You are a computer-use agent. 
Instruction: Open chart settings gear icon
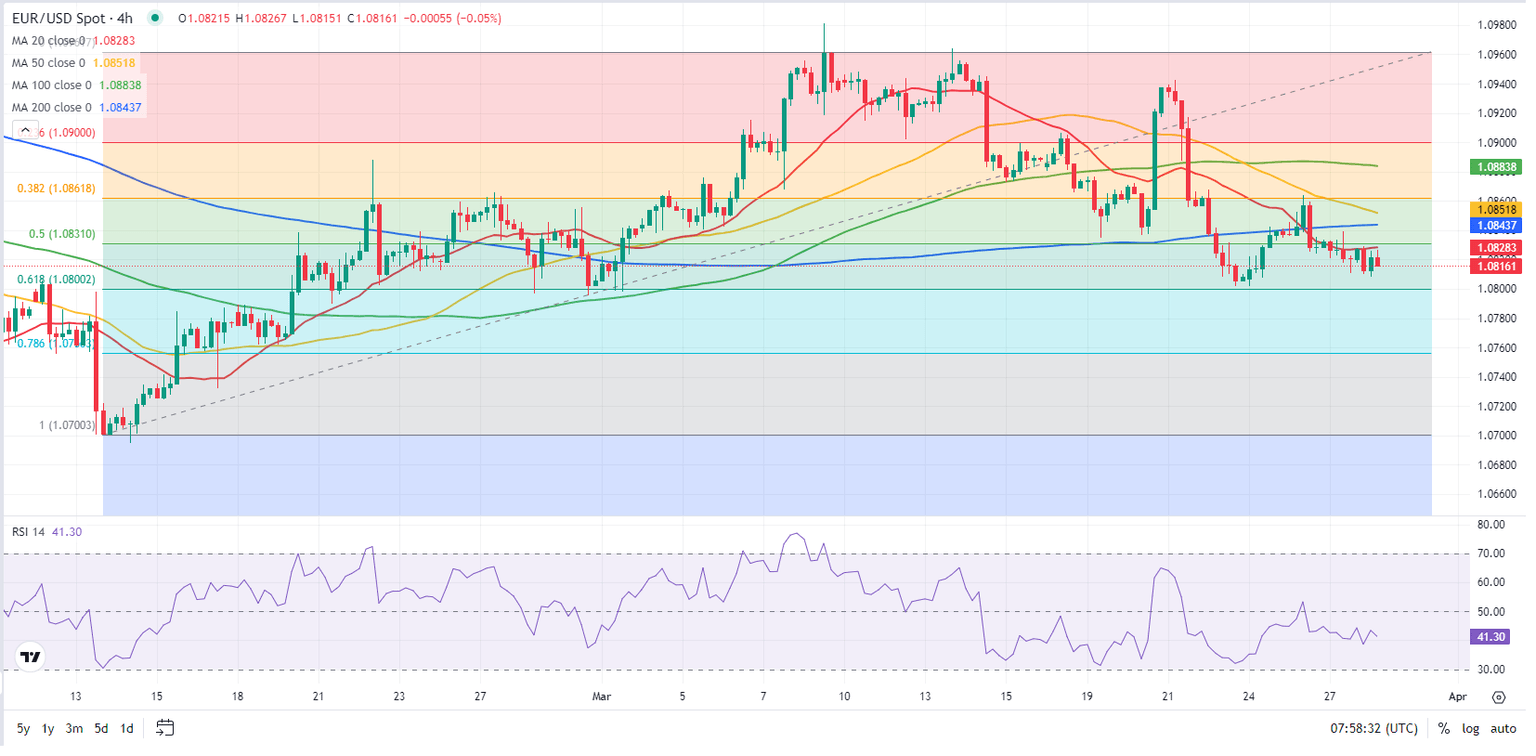pos(1498,697)
